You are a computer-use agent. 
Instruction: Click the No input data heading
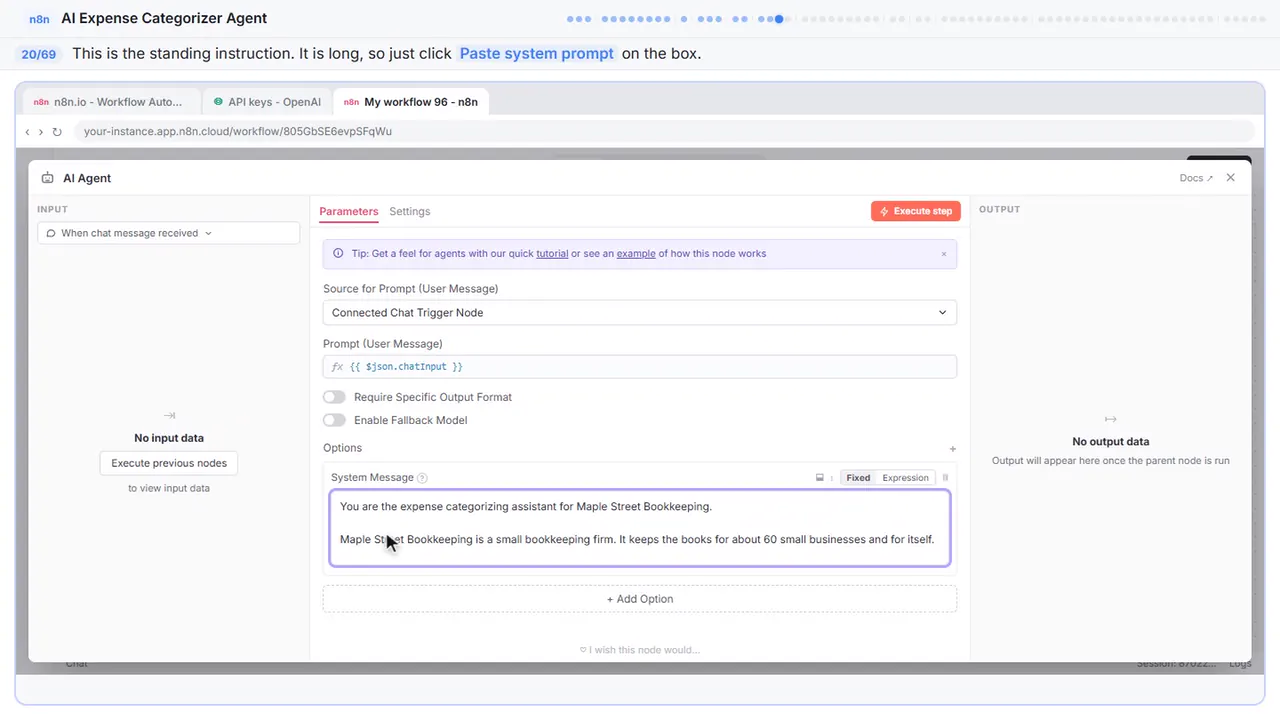[x=169, y=438]
